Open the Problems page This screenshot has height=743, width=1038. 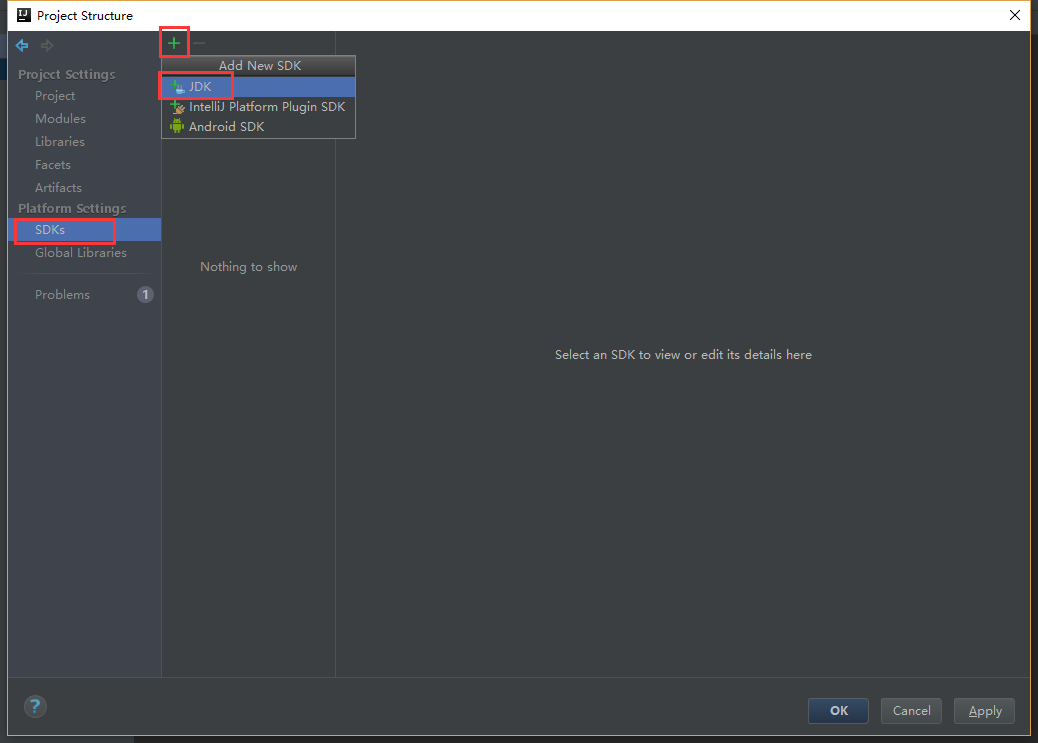[x=62, y=295]
